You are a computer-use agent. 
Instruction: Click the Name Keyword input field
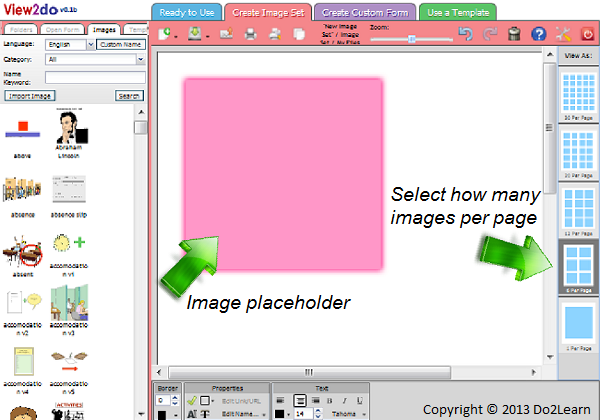coord(93,77)
